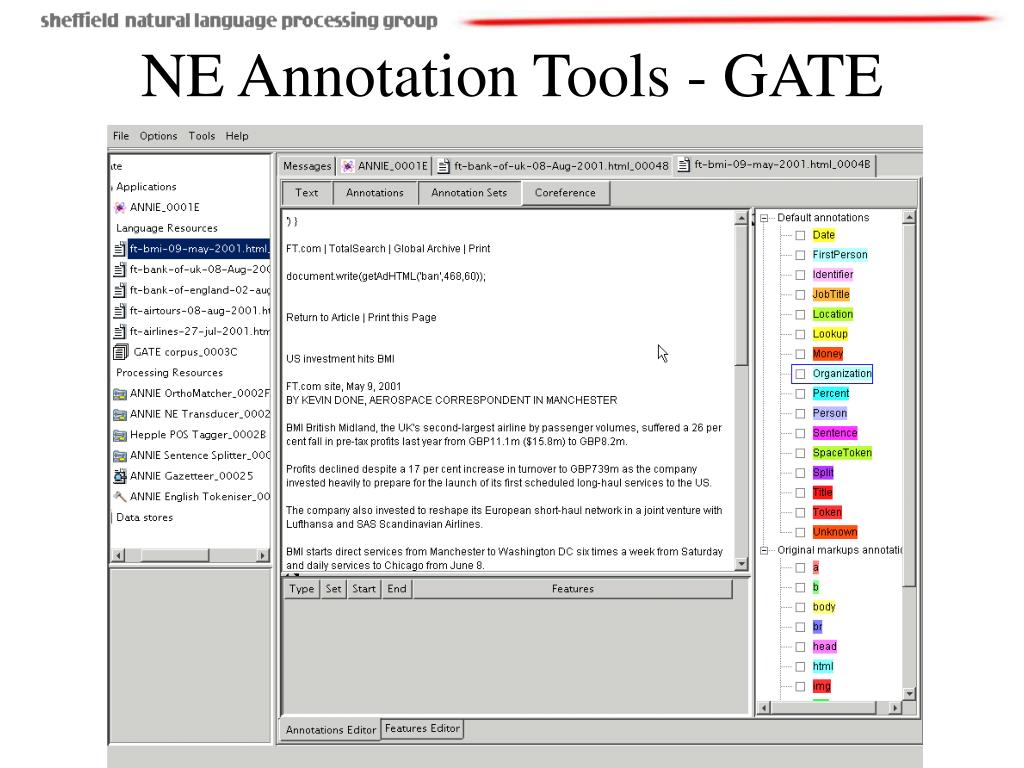Click the Set column header

334,589
